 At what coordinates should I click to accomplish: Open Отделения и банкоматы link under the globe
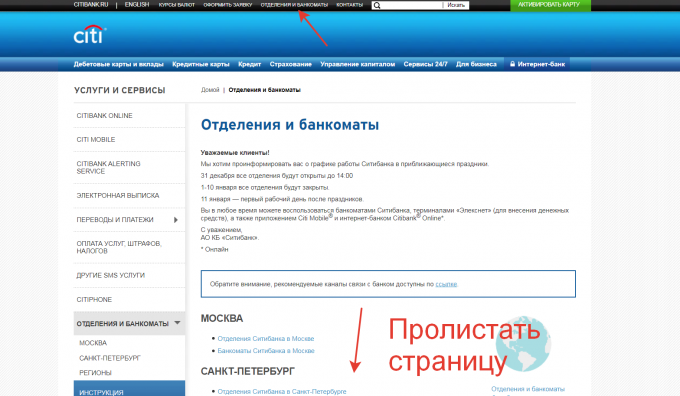click(x=528, y=389)
